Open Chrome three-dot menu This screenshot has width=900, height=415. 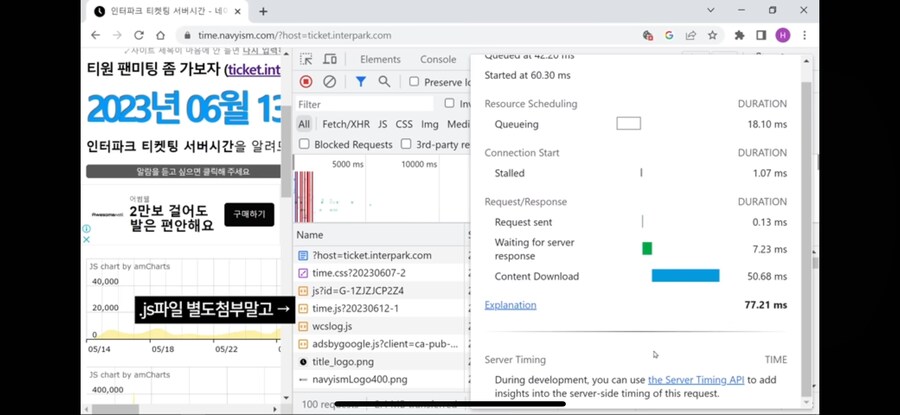pyautogui.click(x=804, y=35)
